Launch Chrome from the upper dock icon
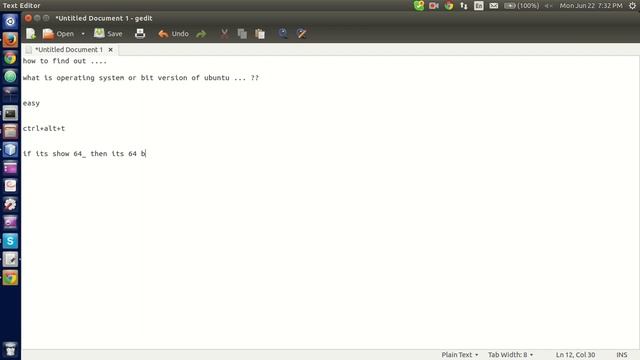Image resolution: width=640 pixels, height=360 pixels. click(10, 58)
